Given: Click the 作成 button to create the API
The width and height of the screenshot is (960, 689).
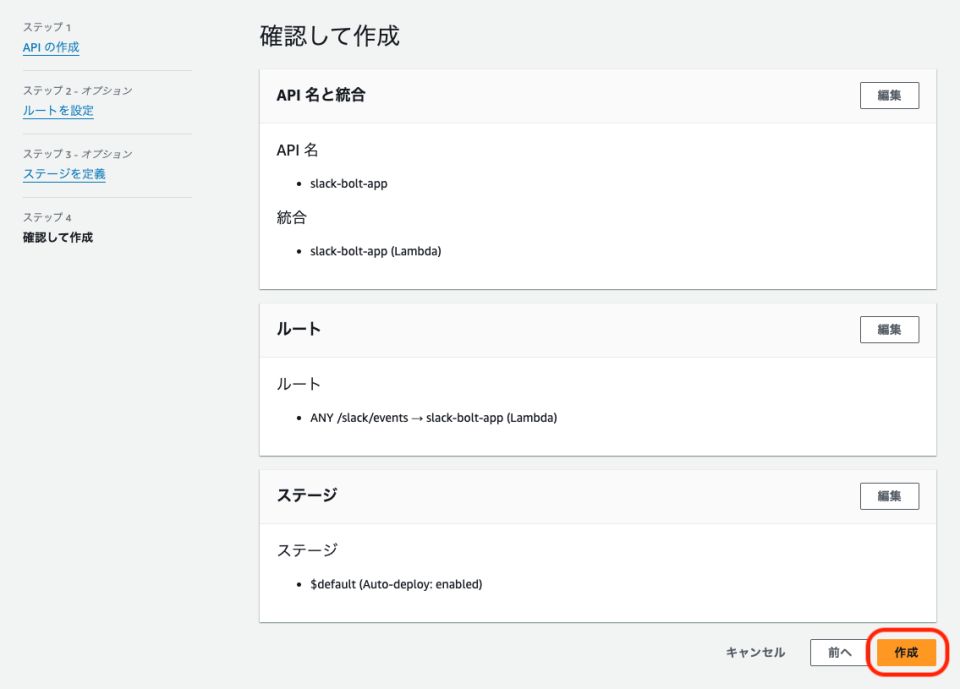Looking at the screenshot, I should (x=906, y=652).
